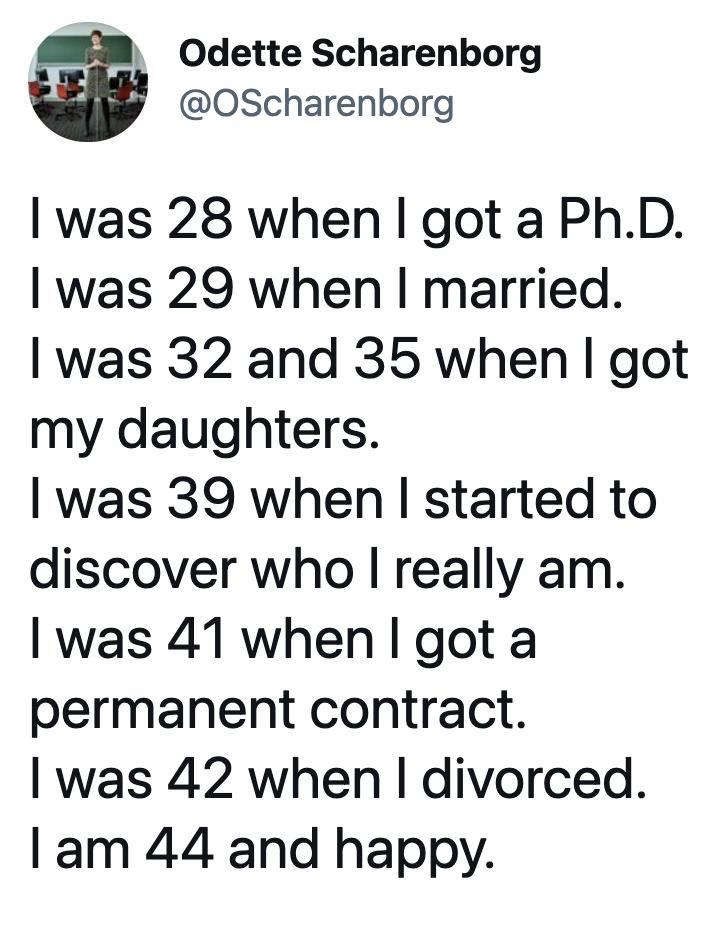
Task: Click the line 'I was 32 and 35 when I got'
Action: click(360, 361)
